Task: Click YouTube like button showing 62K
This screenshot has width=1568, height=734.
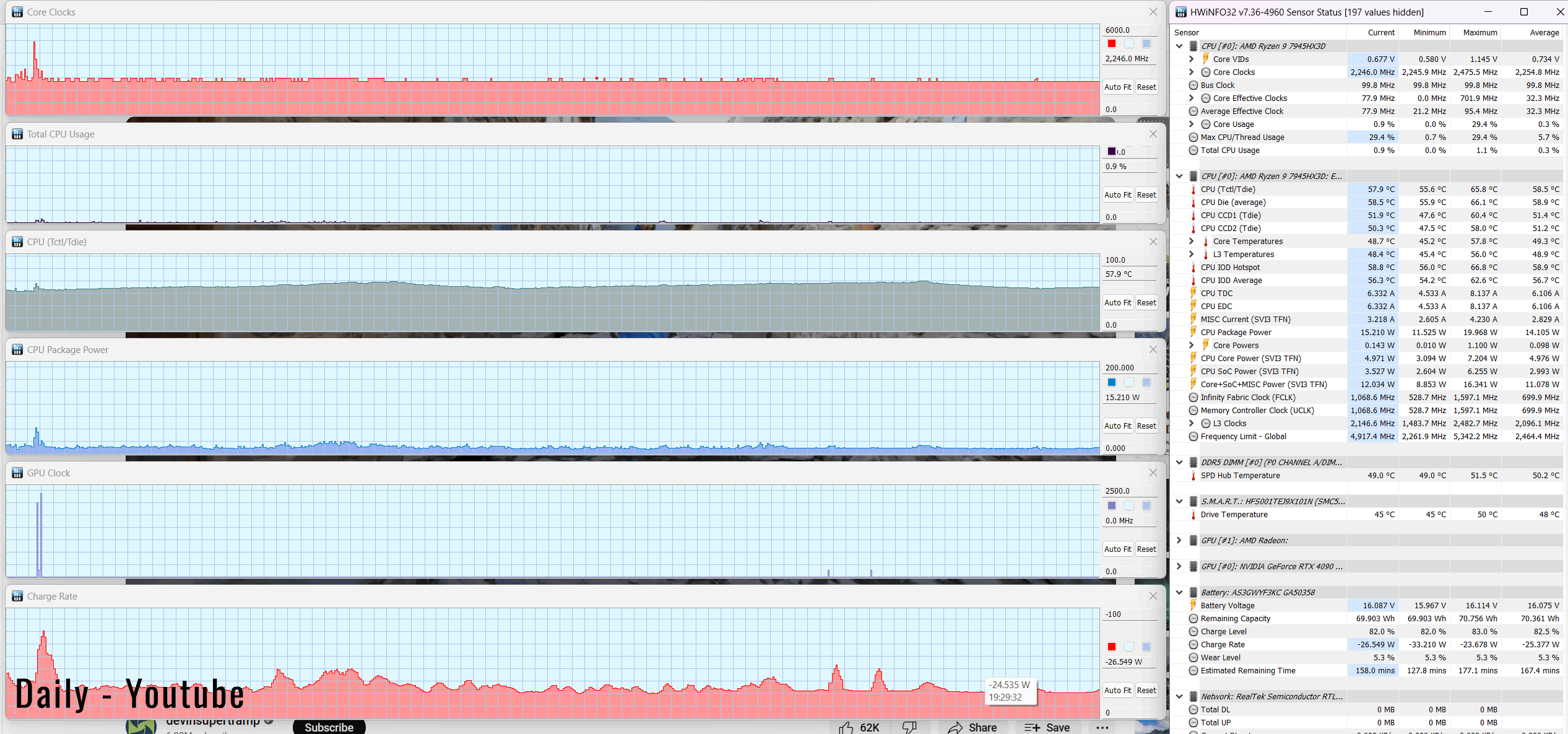Action: click(859, 727)
